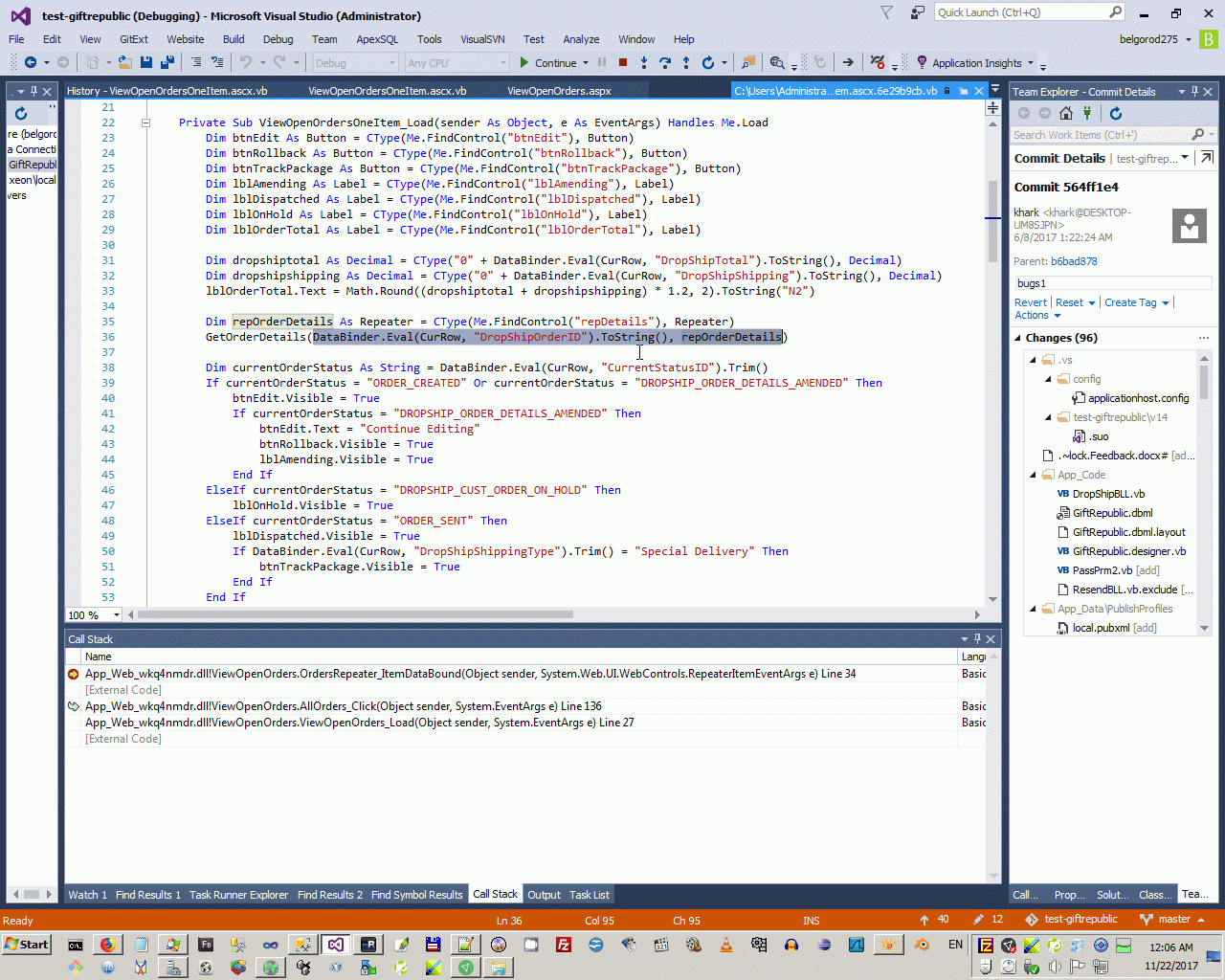The width and height of the screenshot is (1225, 980).
Task: Collapse the App_Code folder in Changes
Action: click(1033, 475)
